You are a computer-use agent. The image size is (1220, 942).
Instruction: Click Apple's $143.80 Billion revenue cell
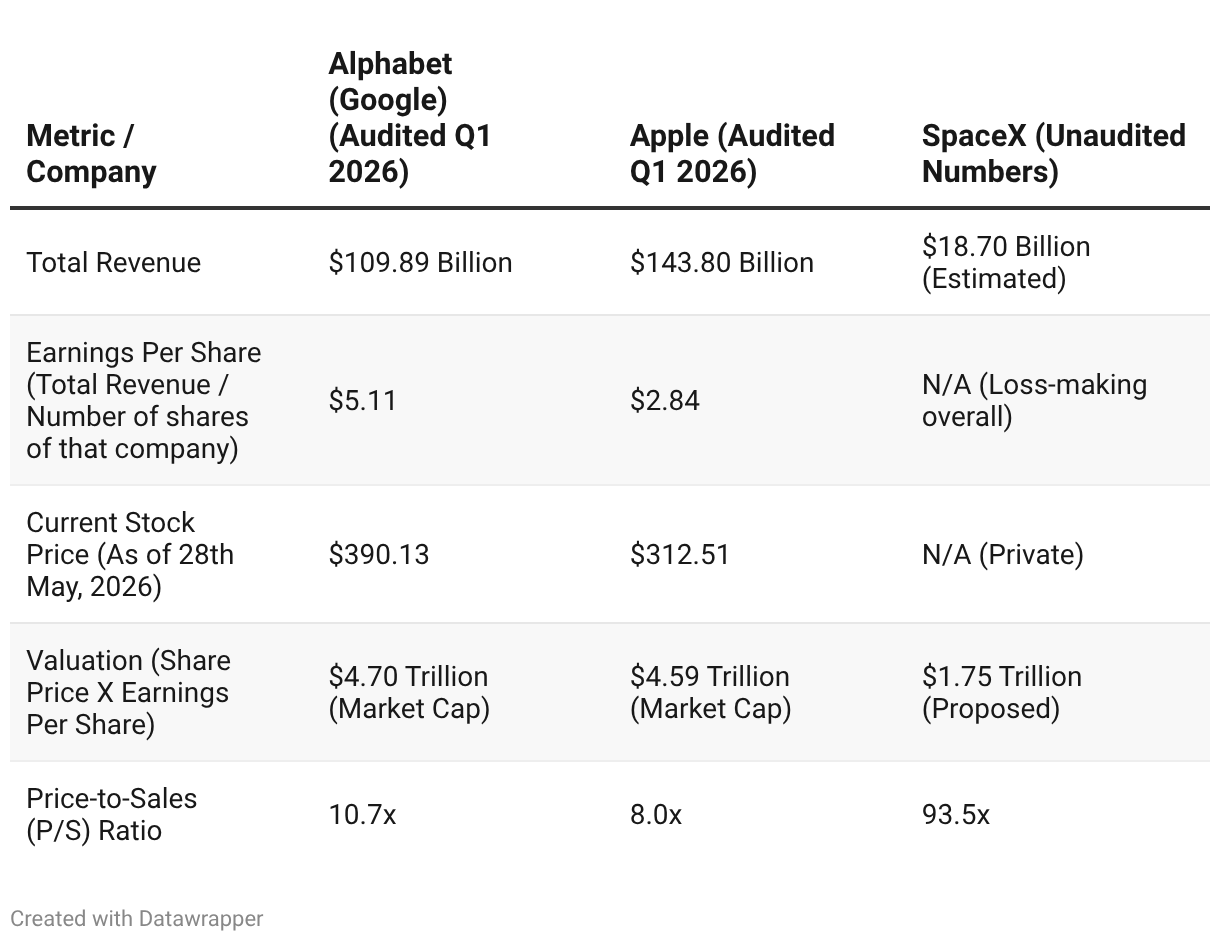coord(722,262)
